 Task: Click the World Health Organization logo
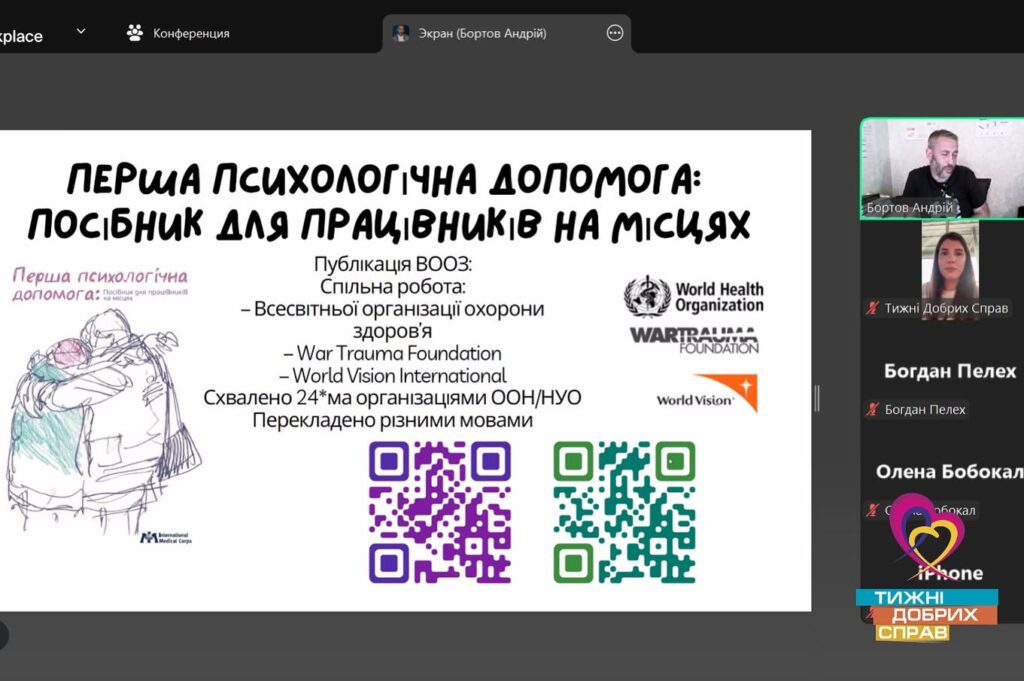(x=694, y=296)
